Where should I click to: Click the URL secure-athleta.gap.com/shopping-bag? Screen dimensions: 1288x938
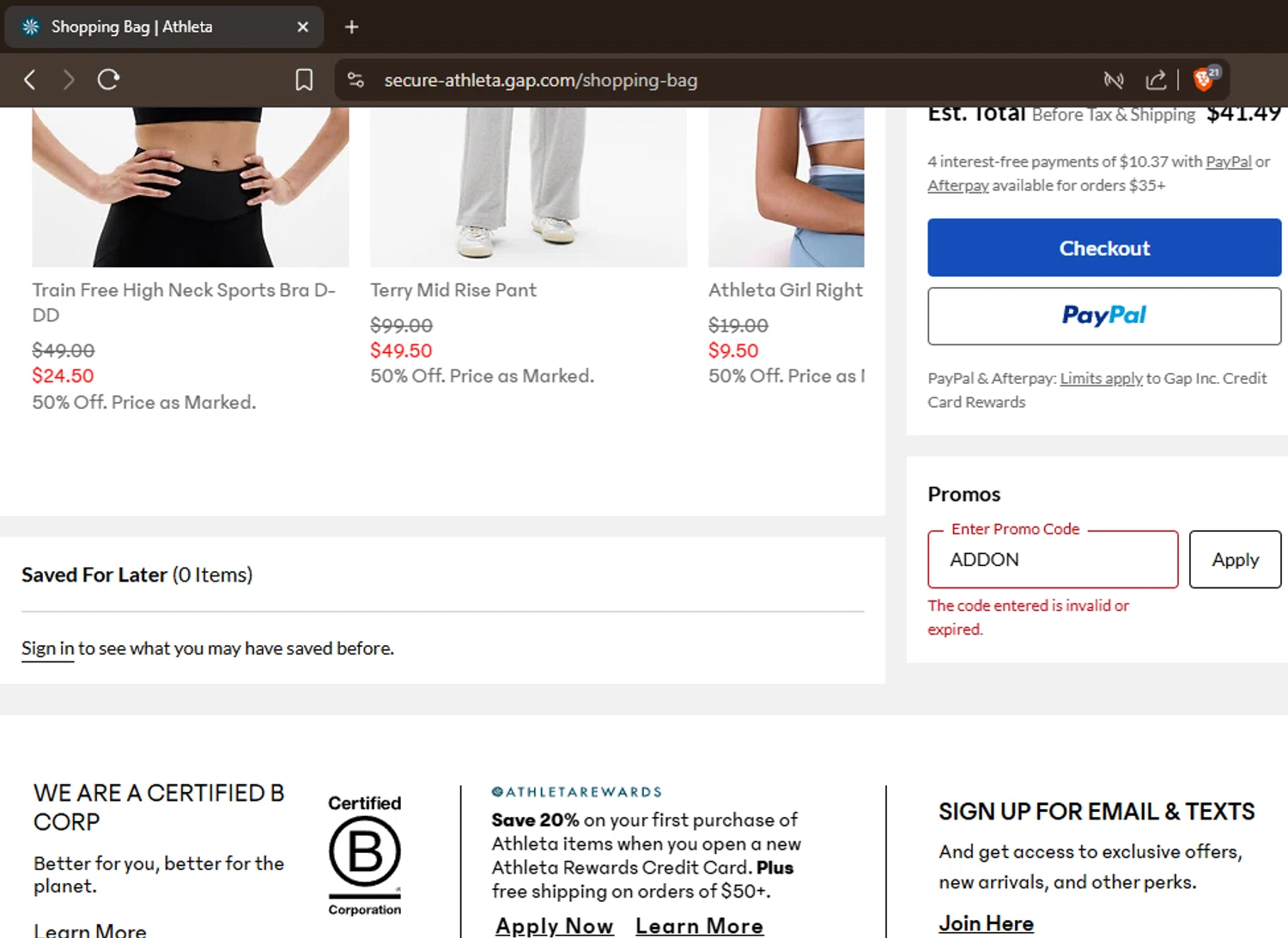541,80
